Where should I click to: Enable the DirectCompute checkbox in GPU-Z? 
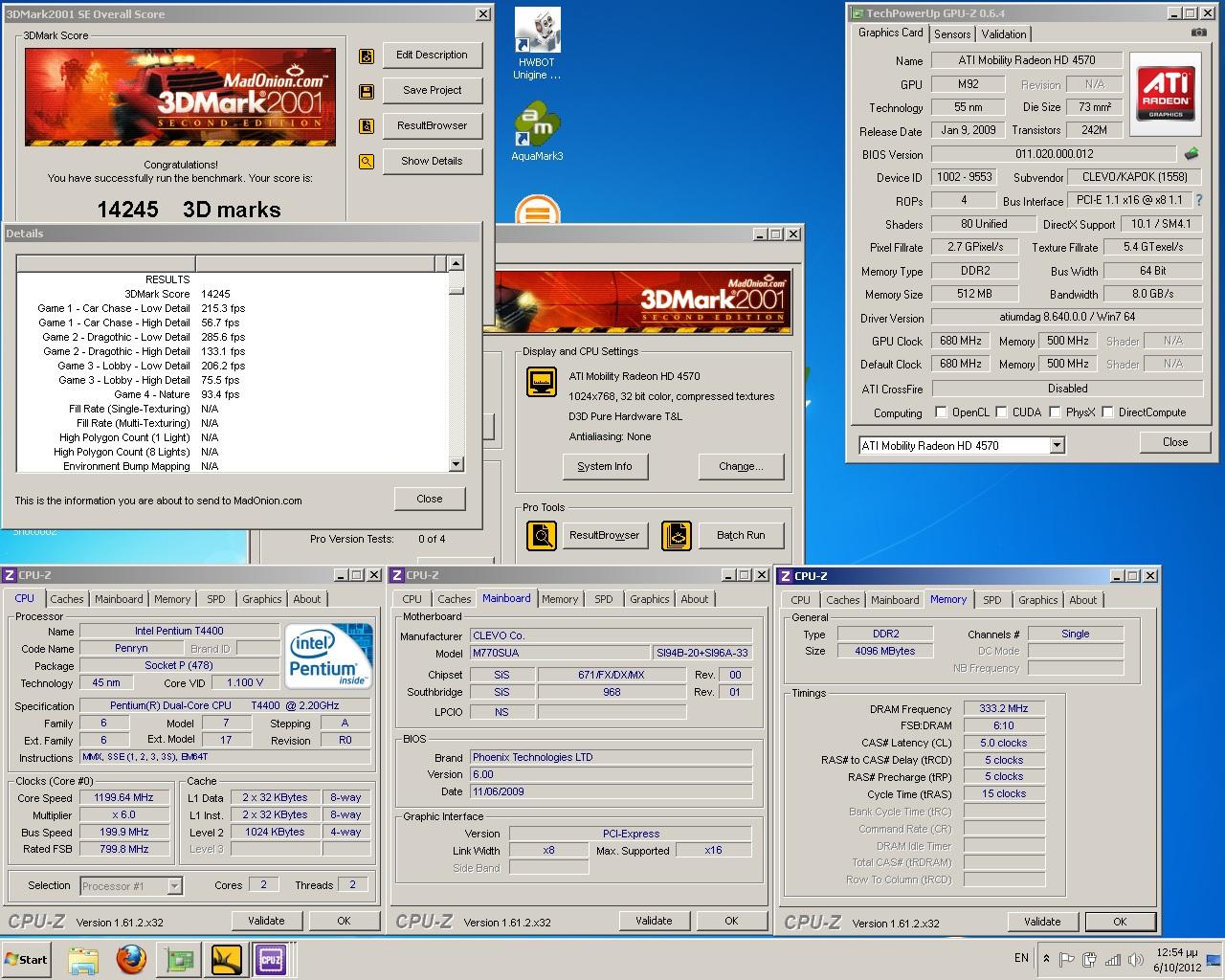[1107, 412]
